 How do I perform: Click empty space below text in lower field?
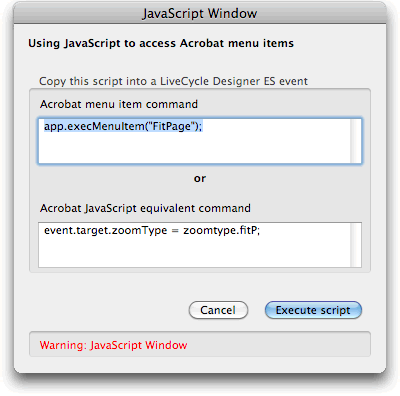pyautogui.click(x=193, y=252)
